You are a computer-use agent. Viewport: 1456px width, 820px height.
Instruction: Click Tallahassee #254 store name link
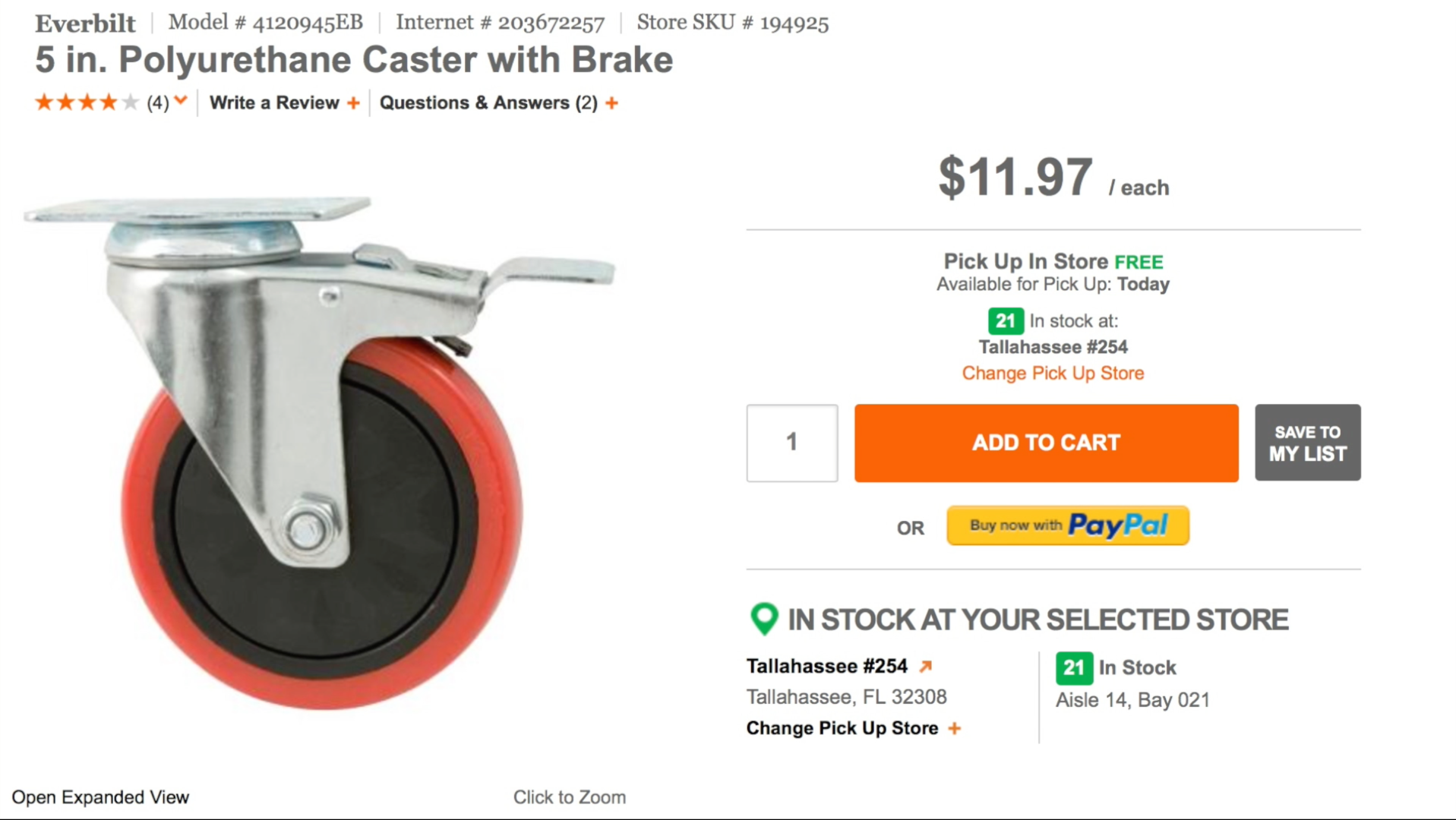826,667
